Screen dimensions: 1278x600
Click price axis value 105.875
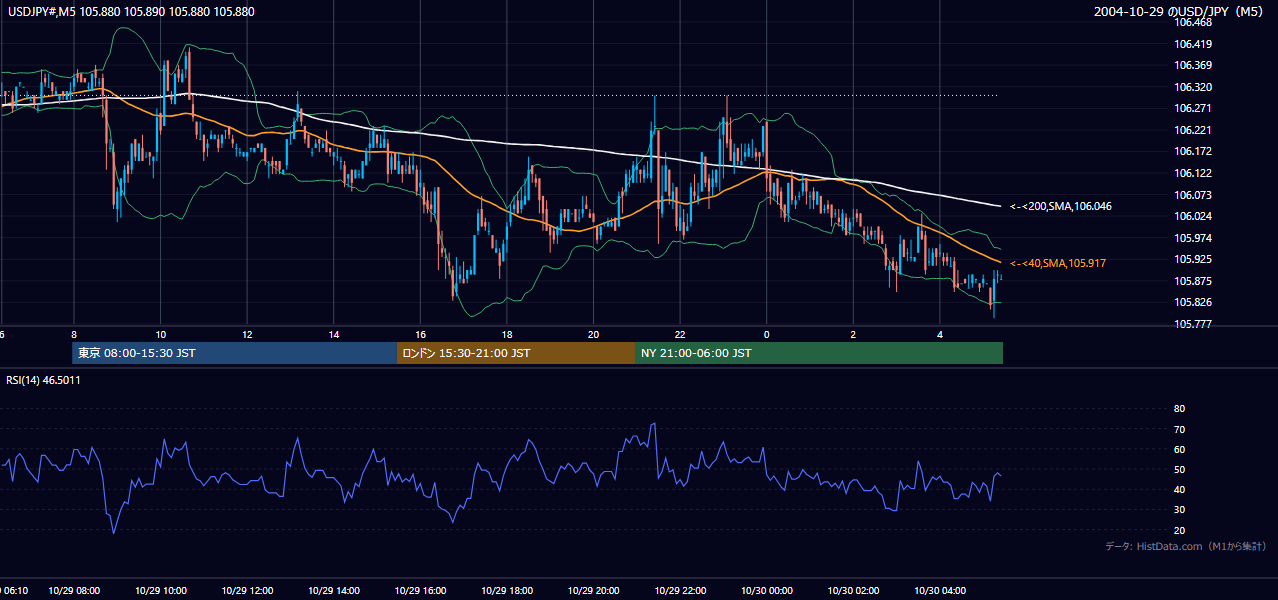1193,281
